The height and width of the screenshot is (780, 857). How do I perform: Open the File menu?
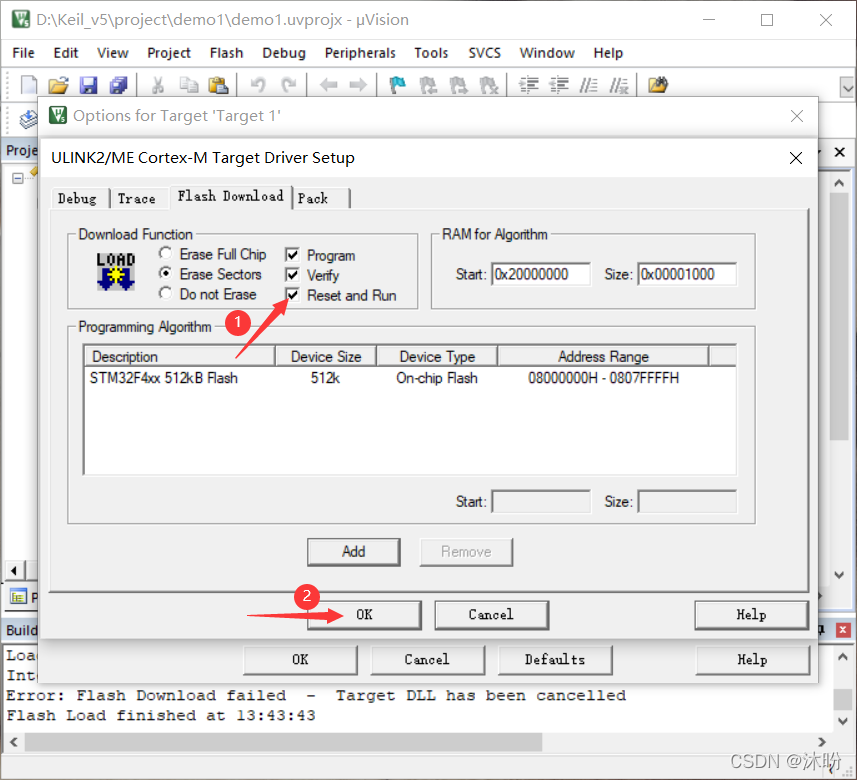click(23, 53)
